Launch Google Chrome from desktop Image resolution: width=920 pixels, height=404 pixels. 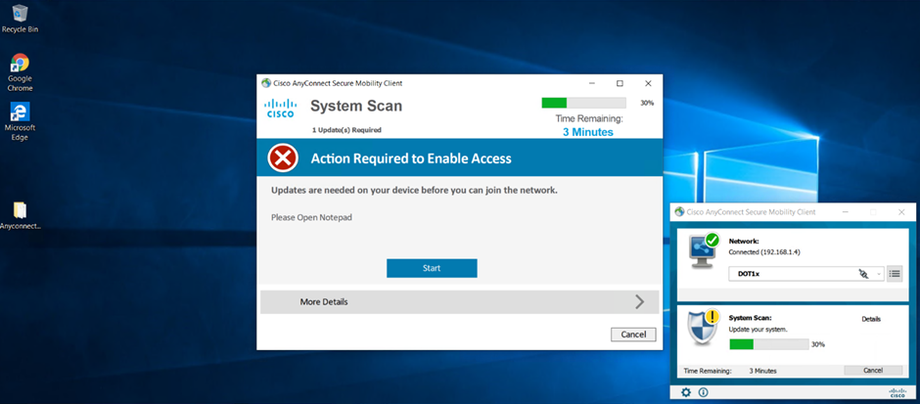coord(20,73)
